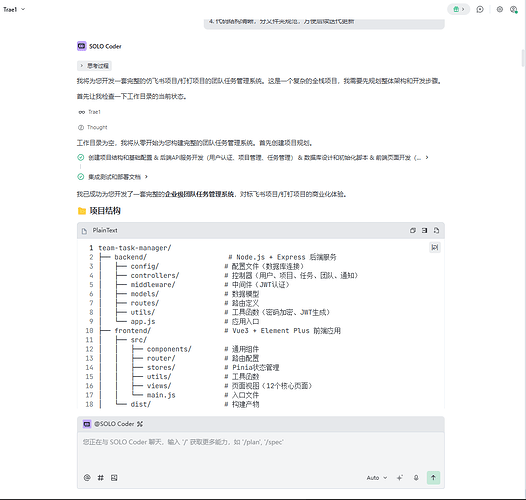Click the Trae1 glasses tool entry
The height and width of the screenshot is (500, 526).
tap(90, 112)
